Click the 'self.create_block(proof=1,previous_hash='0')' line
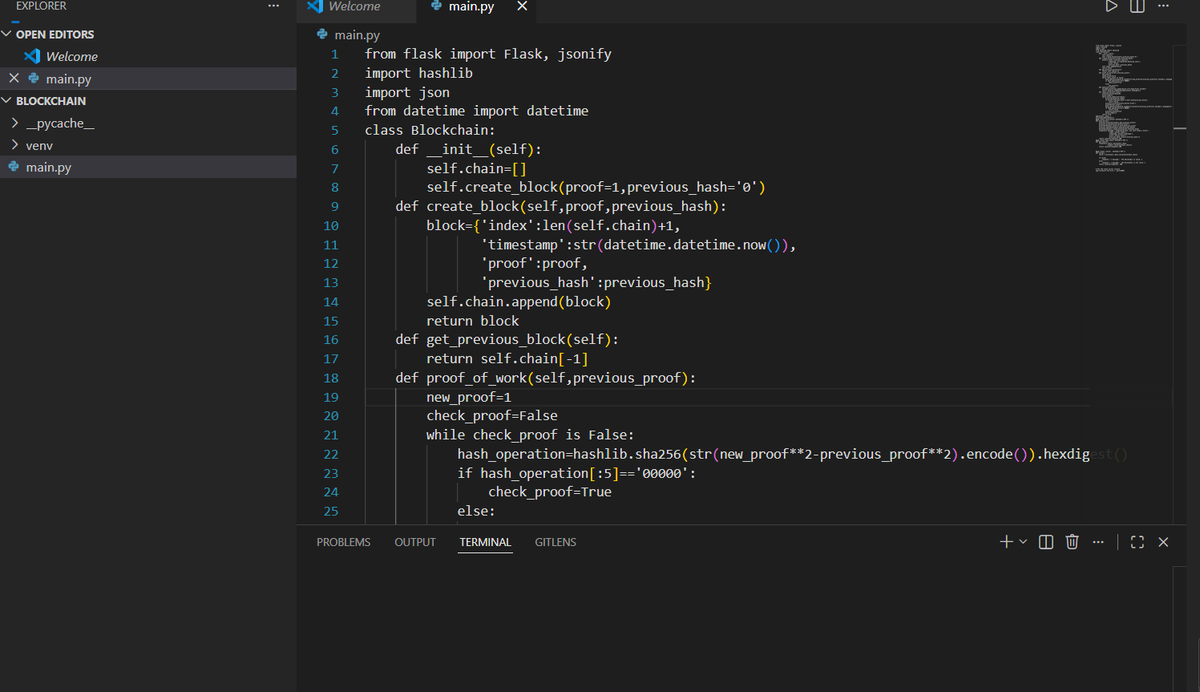The height and width of the screenshot is (692, 1200). [596, 187]
